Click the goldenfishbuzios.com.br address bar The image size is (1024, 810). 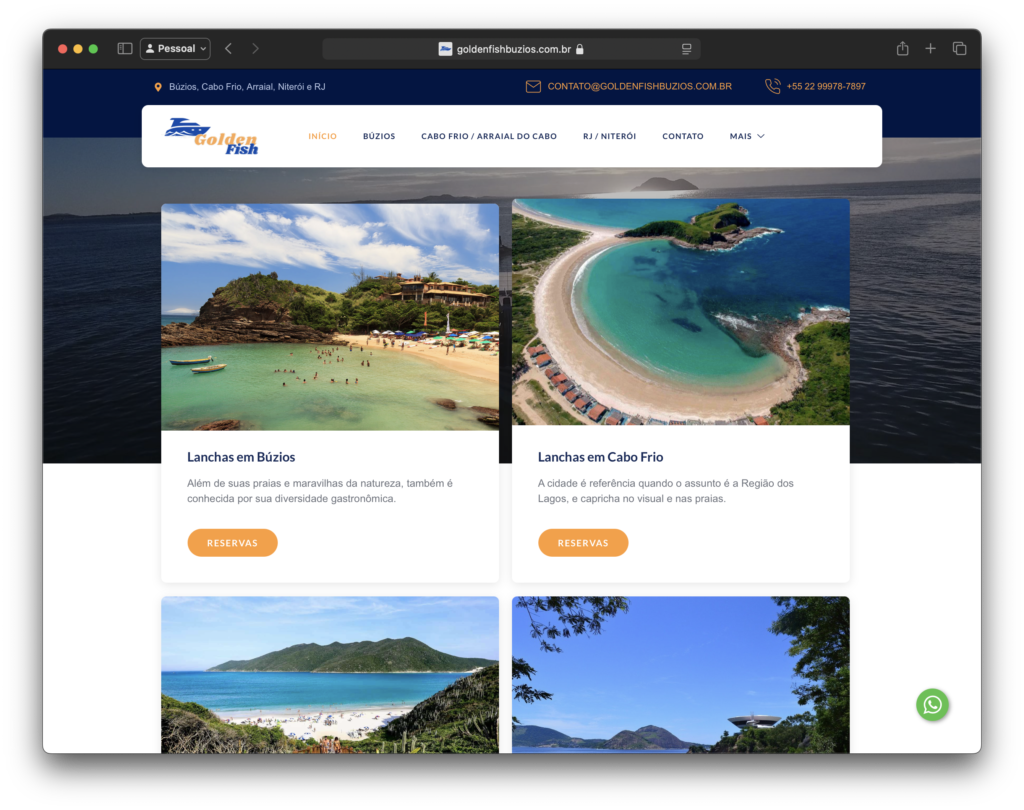coord(511,49)
